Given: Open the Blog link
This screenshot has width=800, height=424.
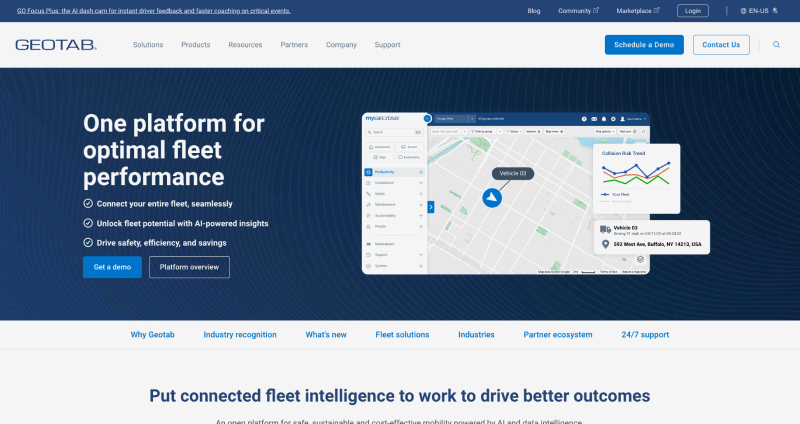Looking at the screenshot, I should coord(534,11).
